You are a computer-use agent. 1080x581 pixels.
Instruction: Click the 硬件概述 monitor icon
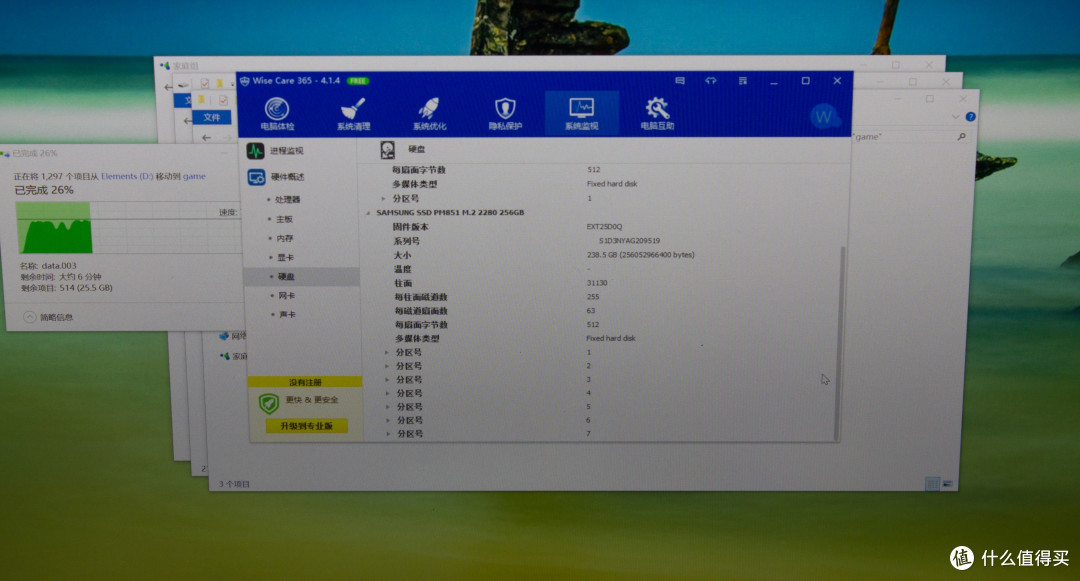(256, 177)
